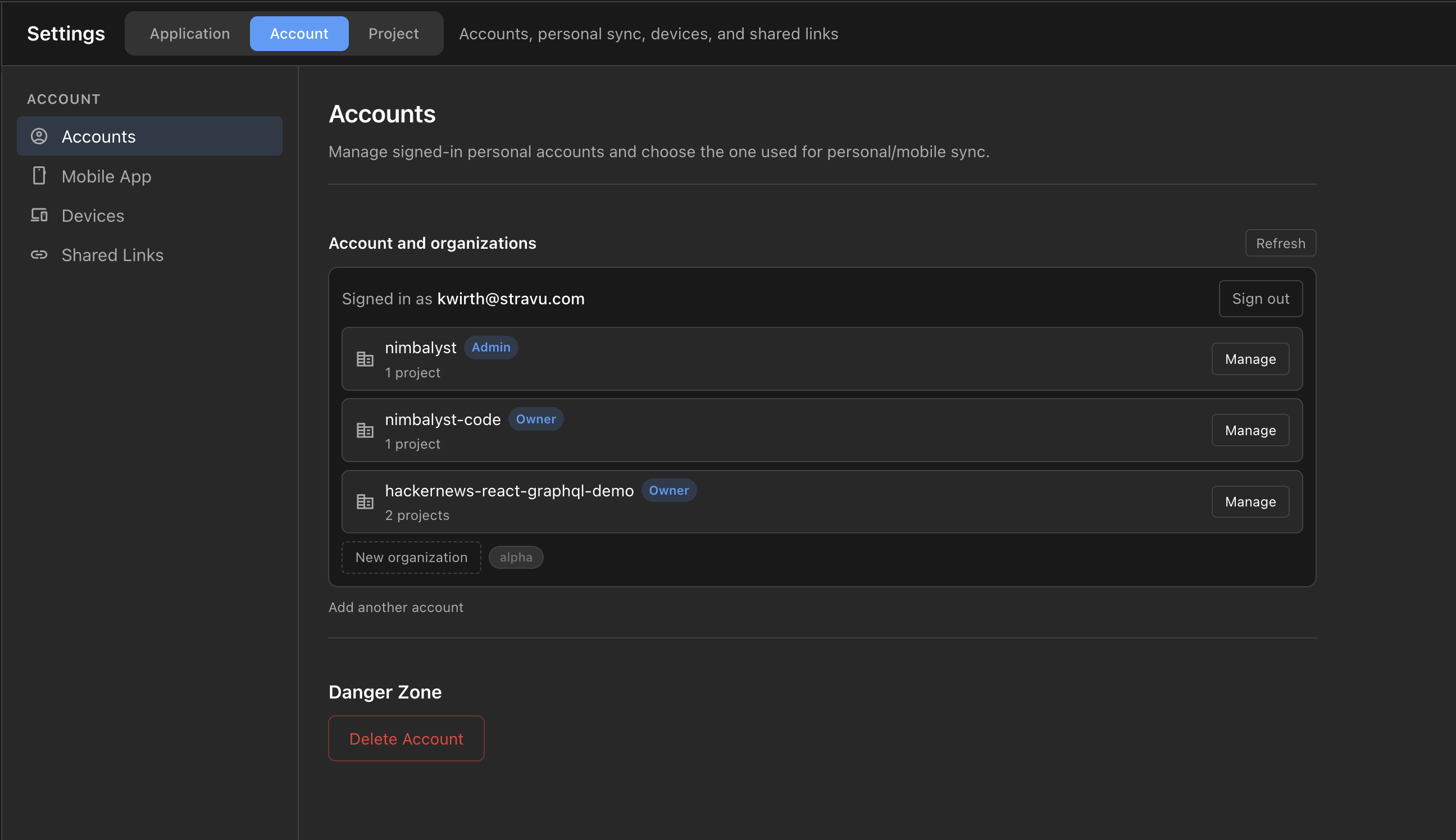Click the building icon beside nimbalyst
Viewport: 1456px width, 840px height.
365,359
